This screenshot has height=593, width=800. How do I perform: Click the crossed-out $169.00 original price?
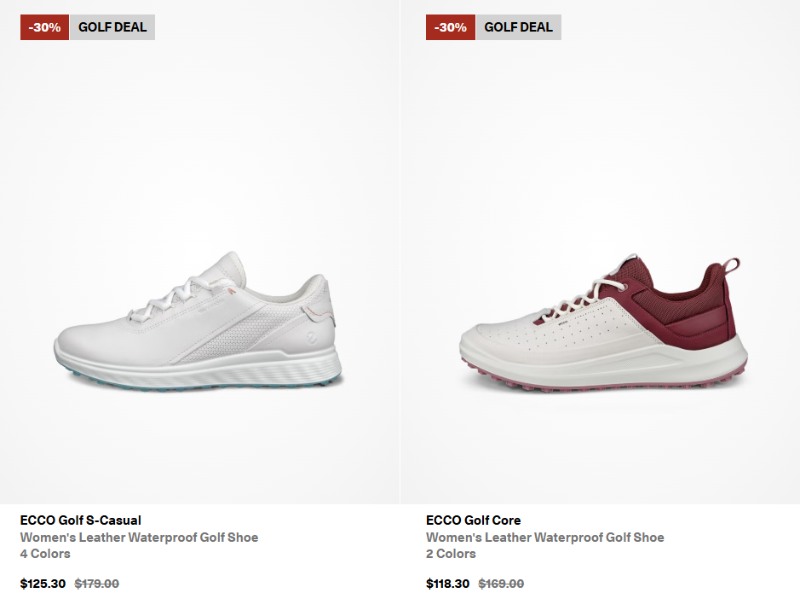point(501,583)
